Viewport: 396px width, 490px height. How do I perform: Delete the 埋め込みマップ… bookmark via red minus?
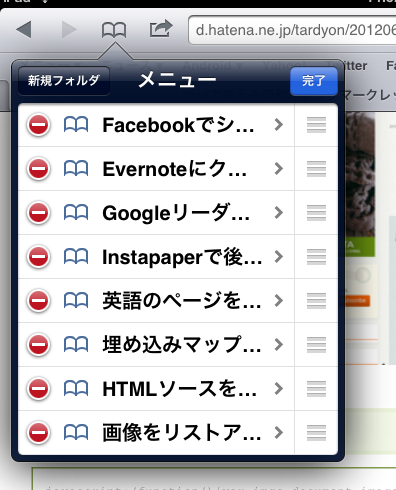click(x=39, y=345)
